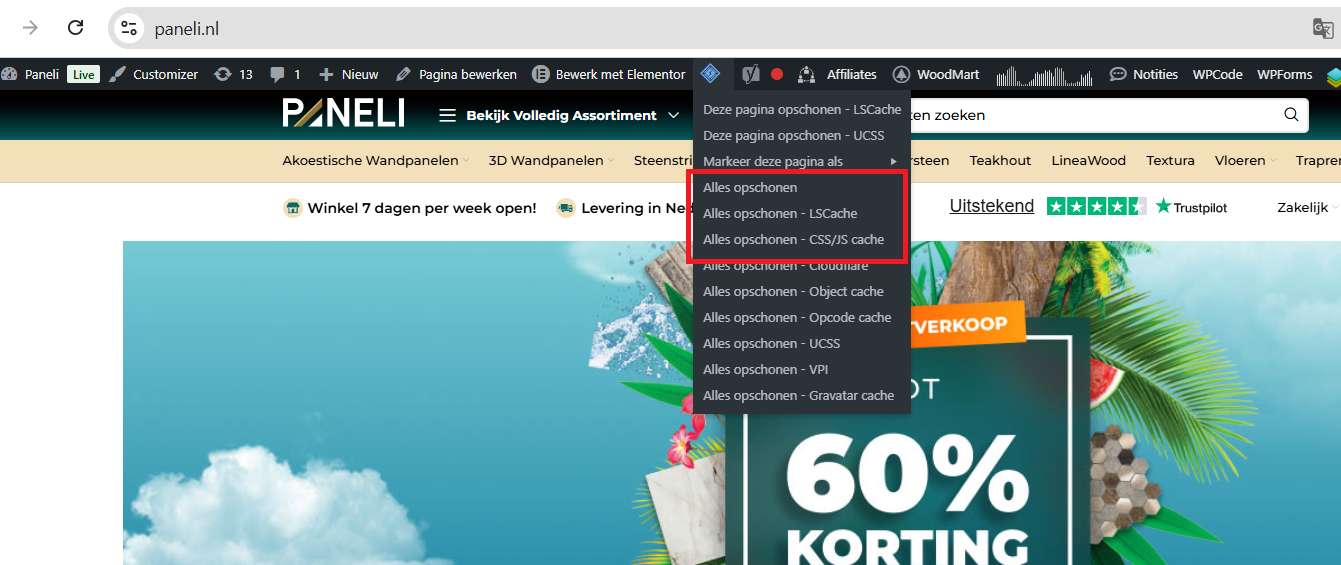
Task: Click the browser forward arrow
Action: click(30, 28)
